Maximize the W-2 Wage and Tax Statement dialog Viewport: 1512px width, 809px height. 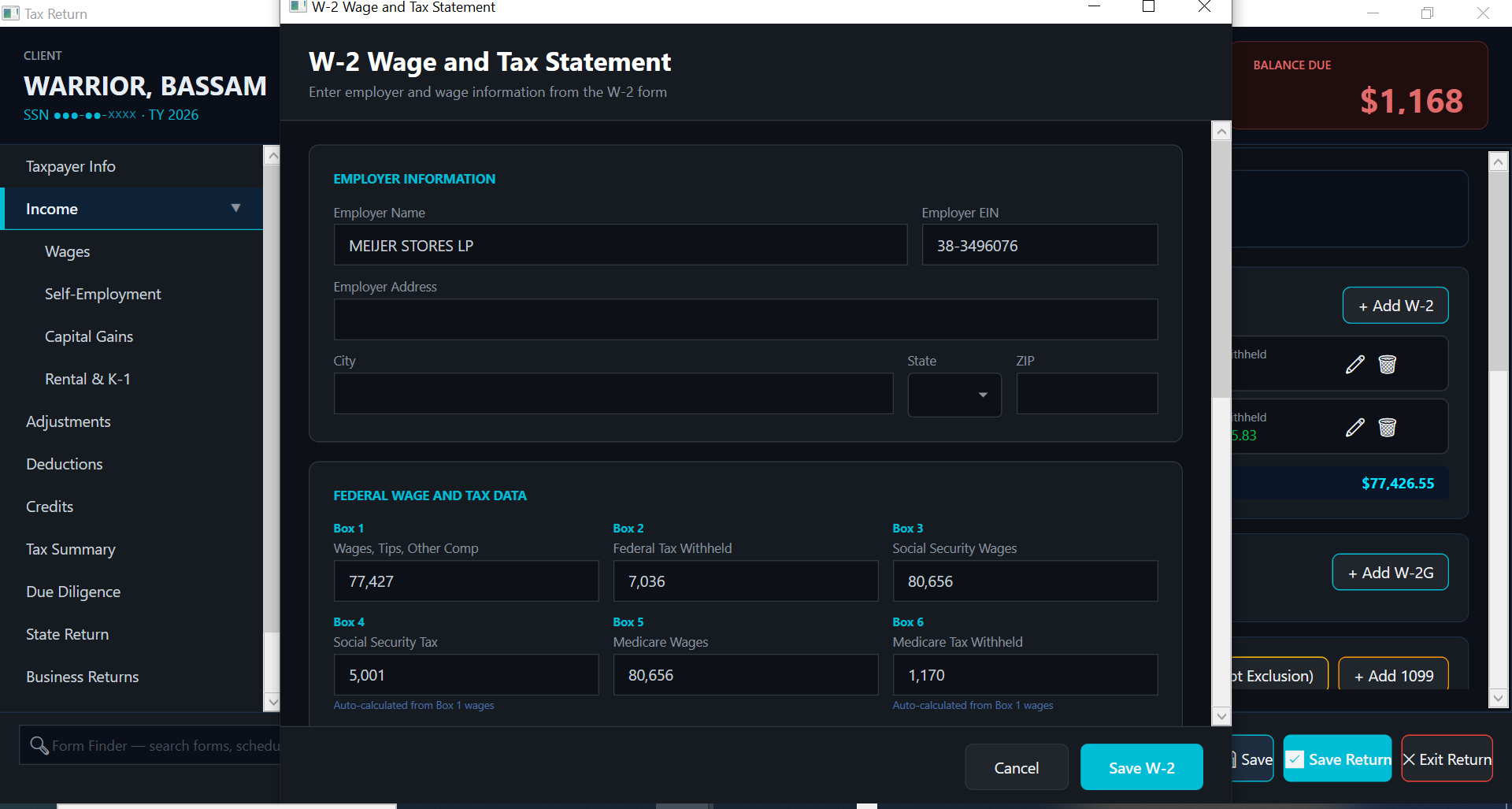(1149, 7)
